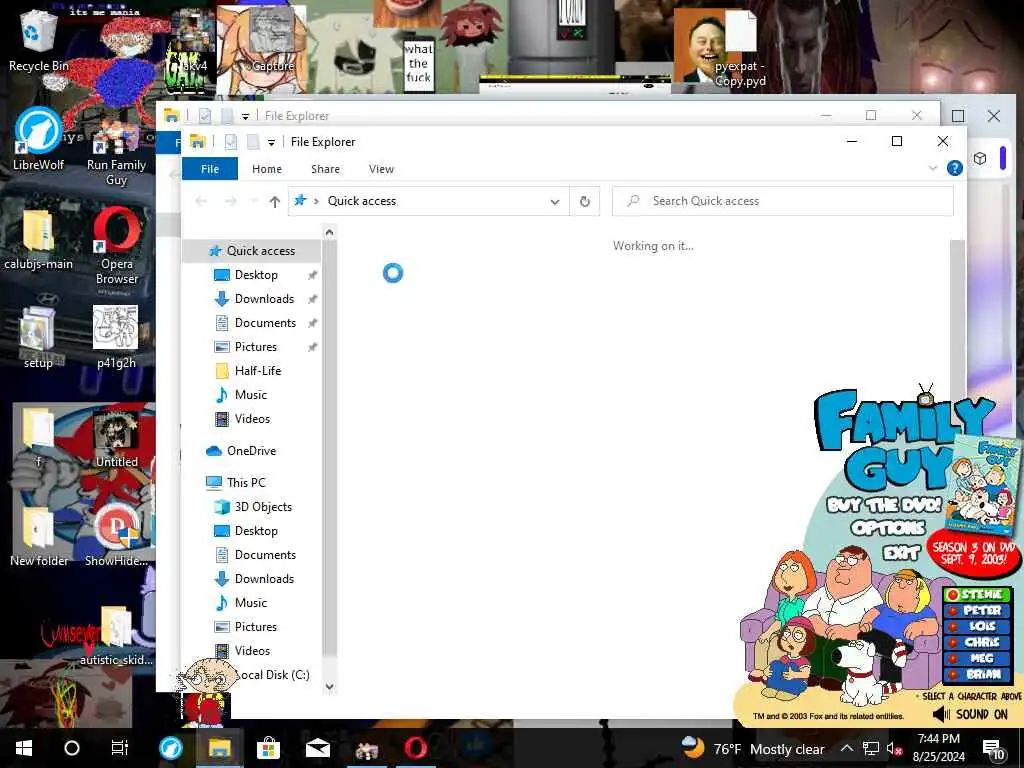Open the Opera Browser desktop shortcut
The width and height of the screenshot is (1024, 768).
coord(116,246)
